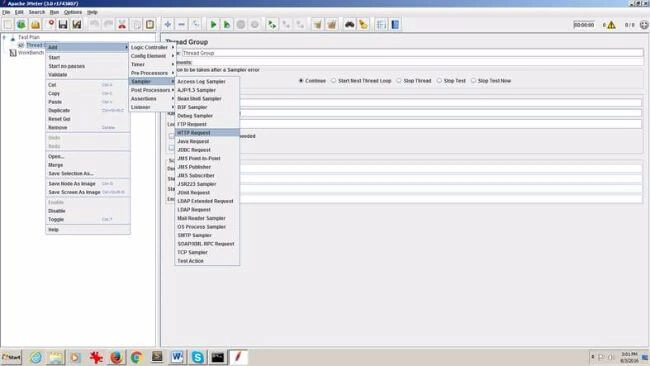650x366 pixels.
Task: Click the Save floppy disk icon
Action: point(63,24)
